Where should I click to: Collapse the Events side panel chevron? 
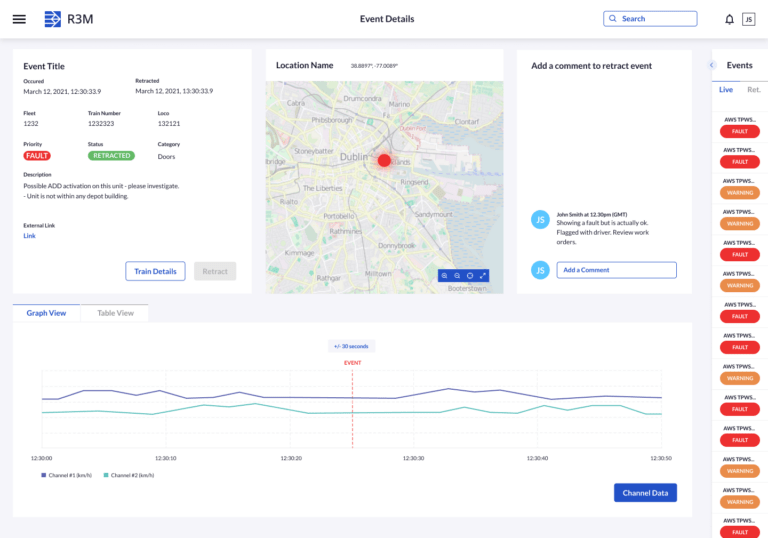pyautogui.click(x=712, y=65)
